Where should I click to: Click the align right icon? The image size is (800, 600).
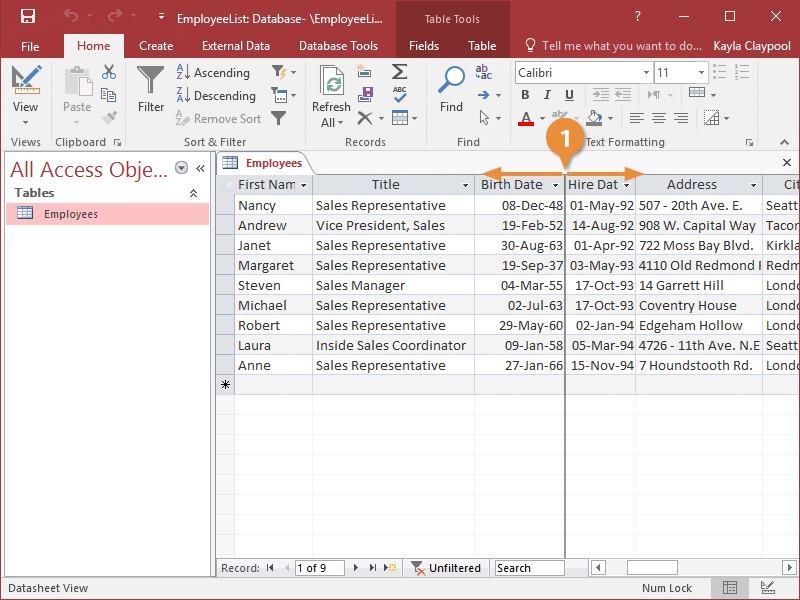(681, 118)
